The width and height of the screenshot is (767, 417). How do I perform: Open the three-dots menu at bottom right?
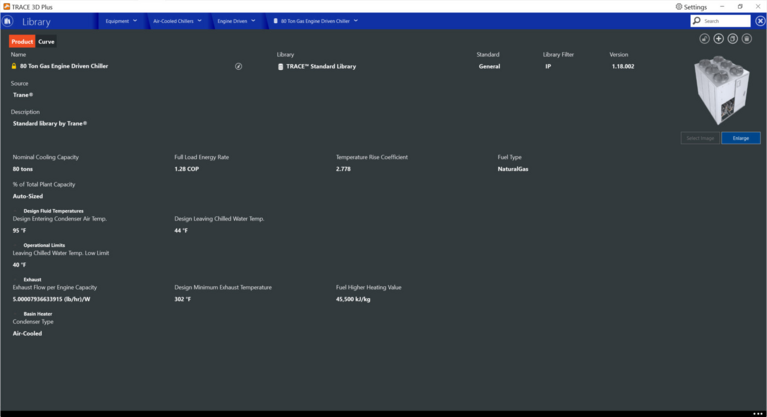(x=758, y=414)
